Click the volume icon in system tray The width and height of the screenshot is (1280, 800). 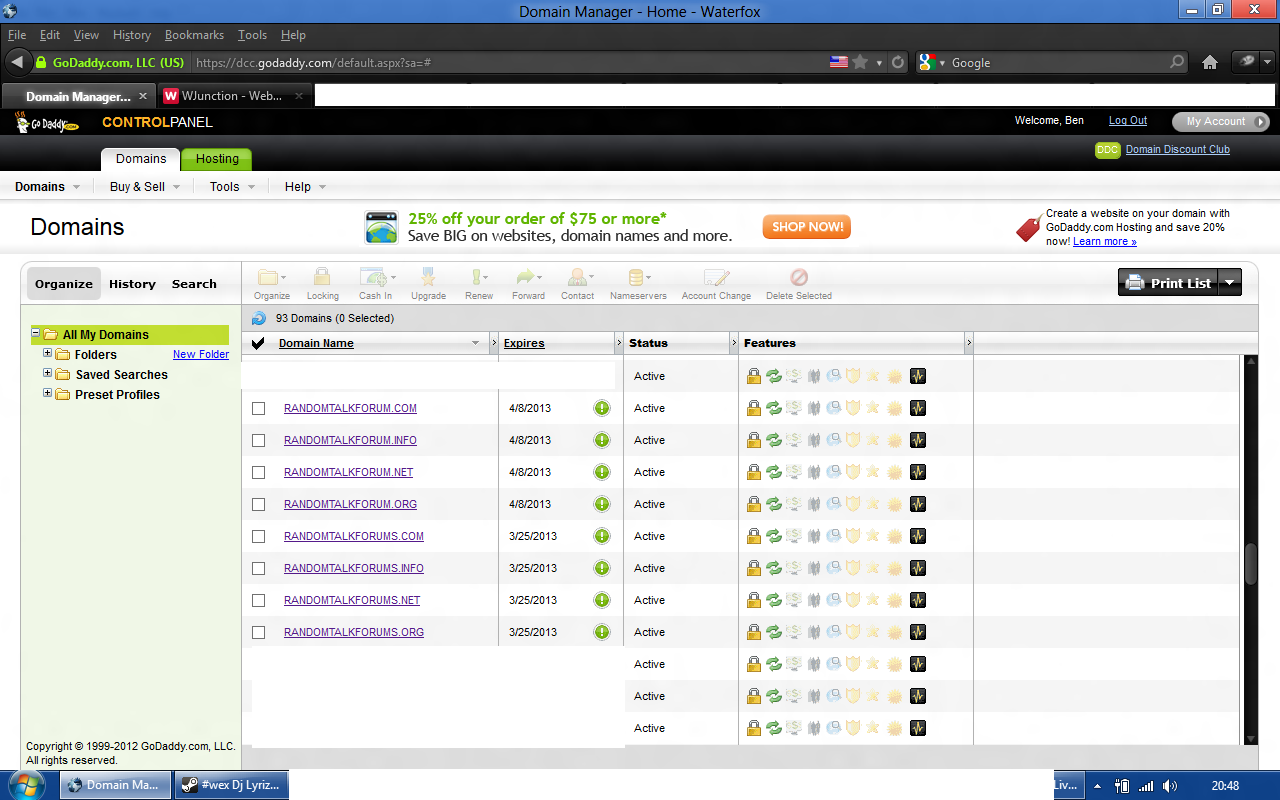(1170, 786)
